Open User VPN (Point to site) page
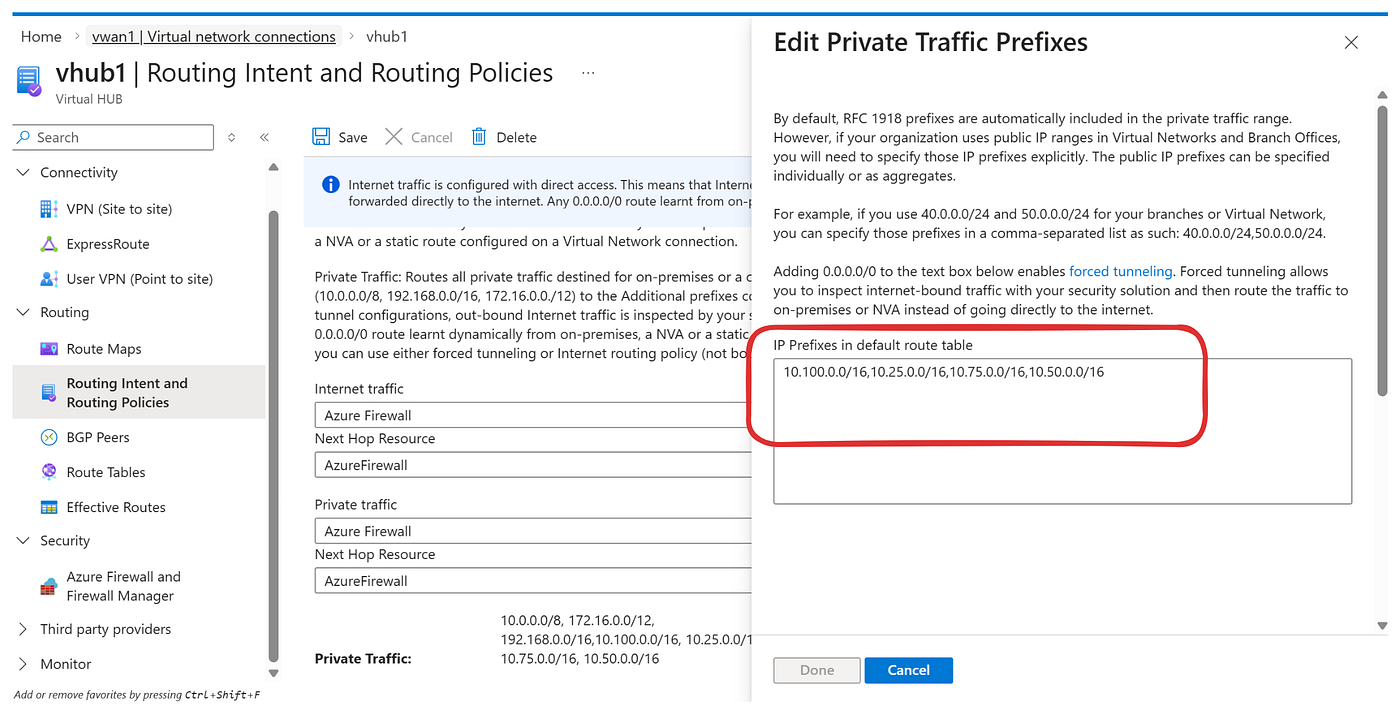Viewport: 1400px width, 714px height. [x=140, y=279]
